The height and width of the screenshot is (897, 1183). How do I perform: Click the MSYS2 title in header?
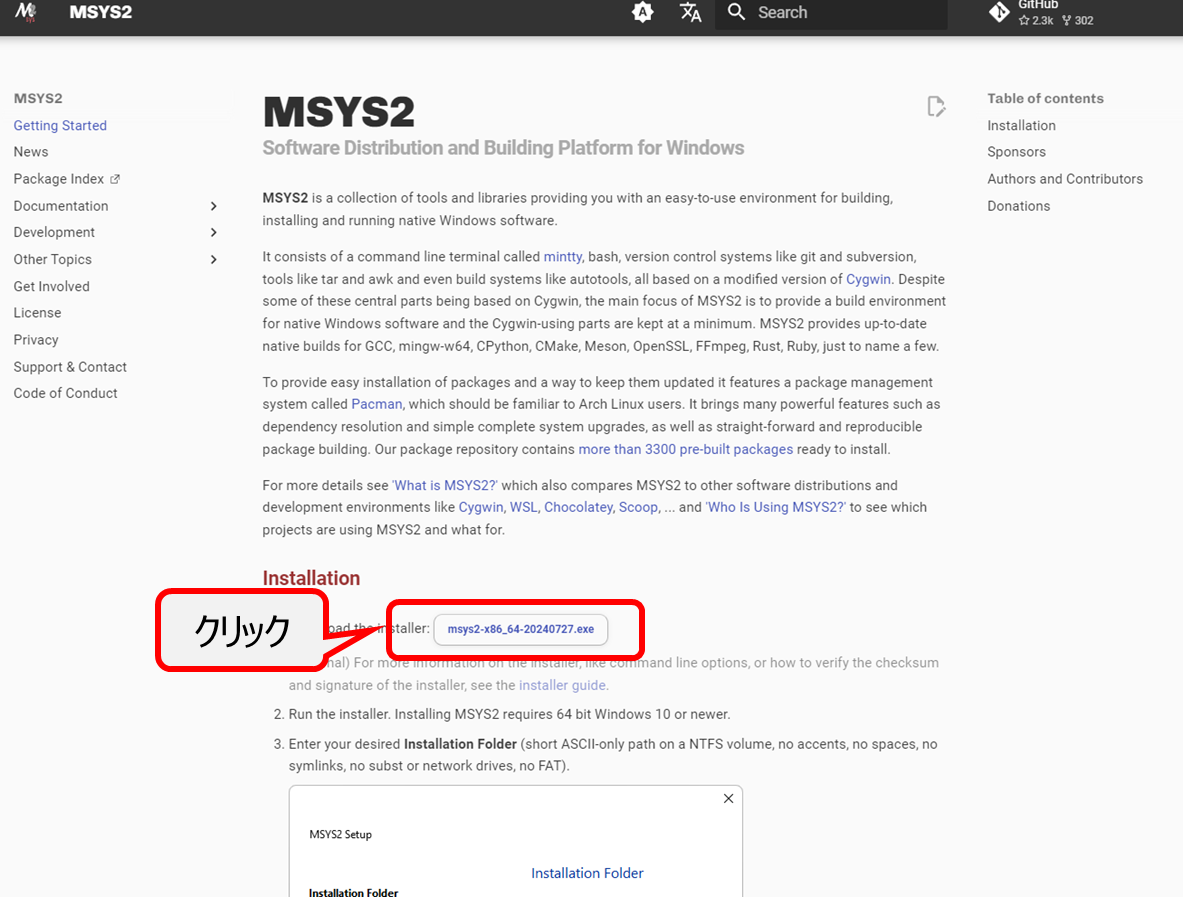pyautogui.click(x=100, y=12)
